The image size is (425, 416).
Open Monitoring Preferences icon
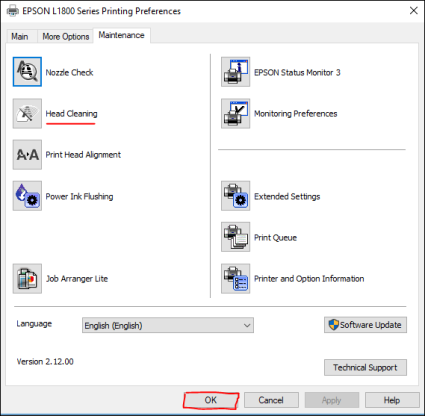pos(236,113)
